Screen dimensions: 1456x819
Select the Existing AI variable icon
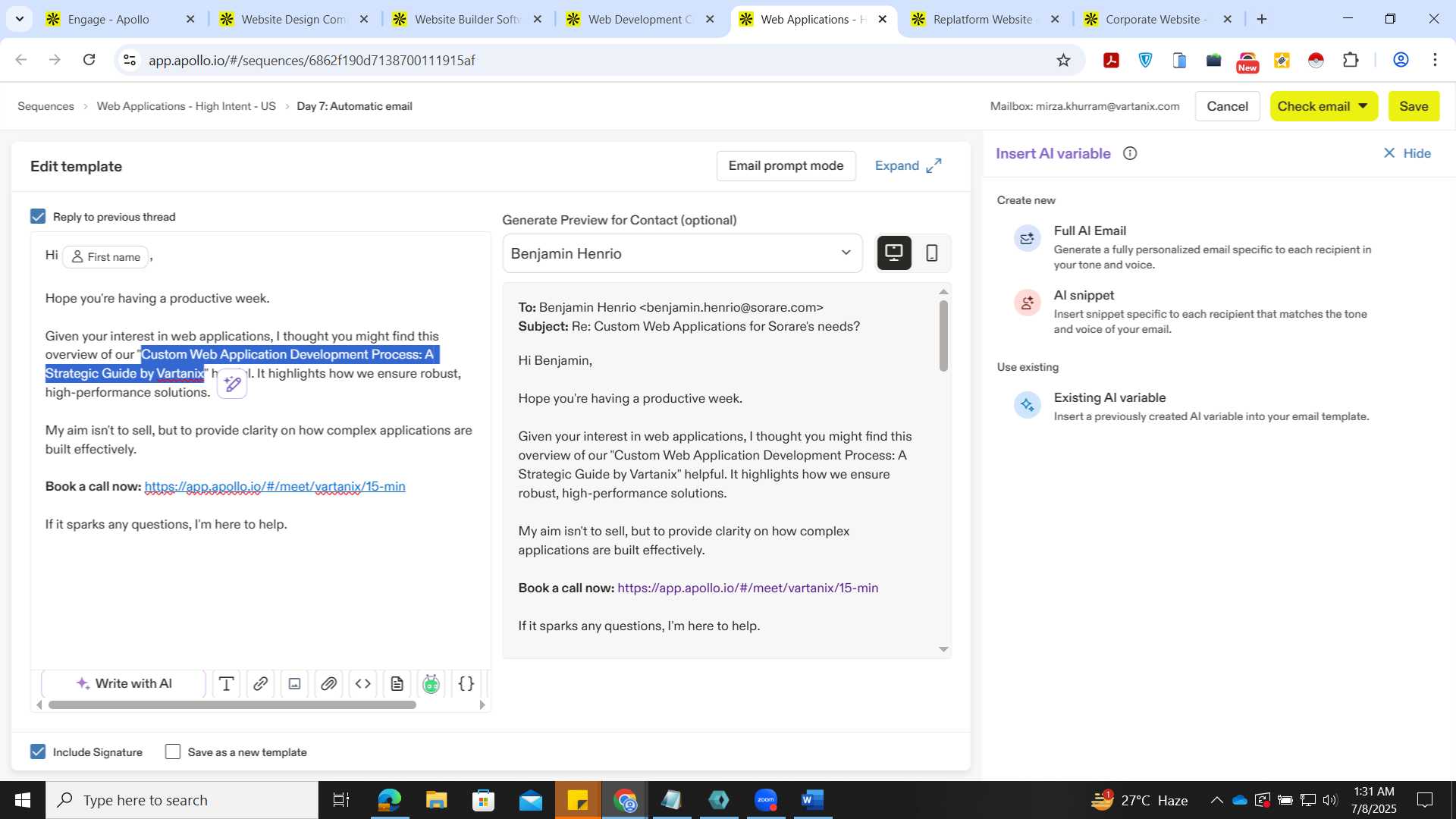1028,405
